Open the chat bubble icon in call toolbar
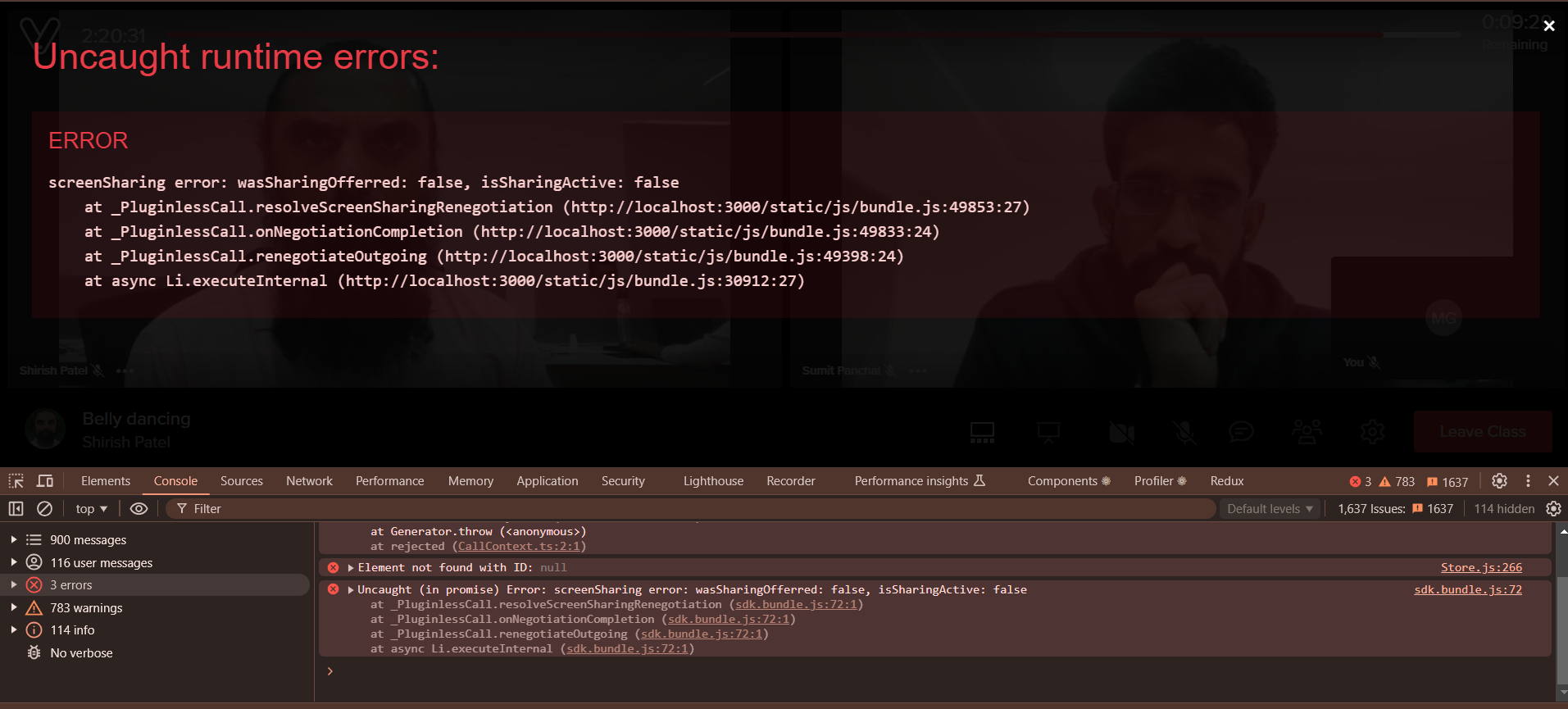 [x=1241, y=431]
